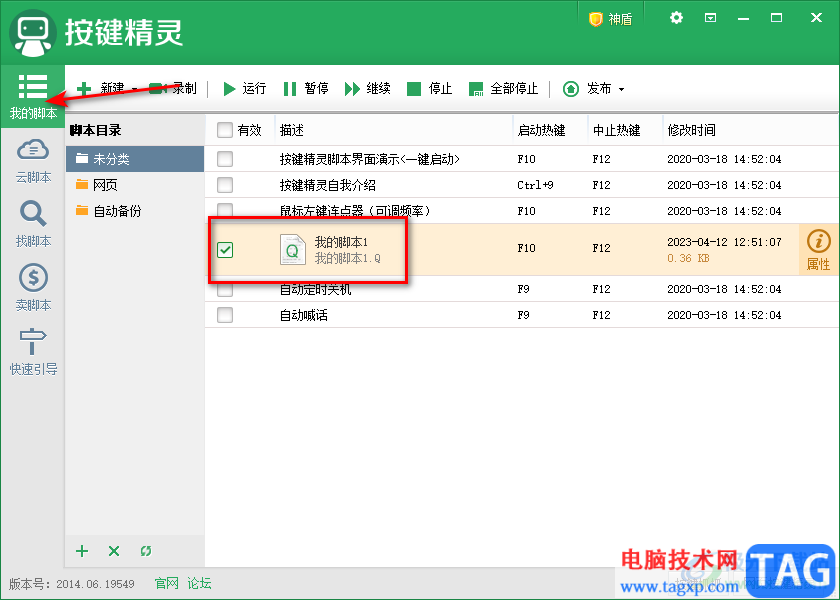
Task: Open the 神盾 shield feature
Action: click(611, 19)
